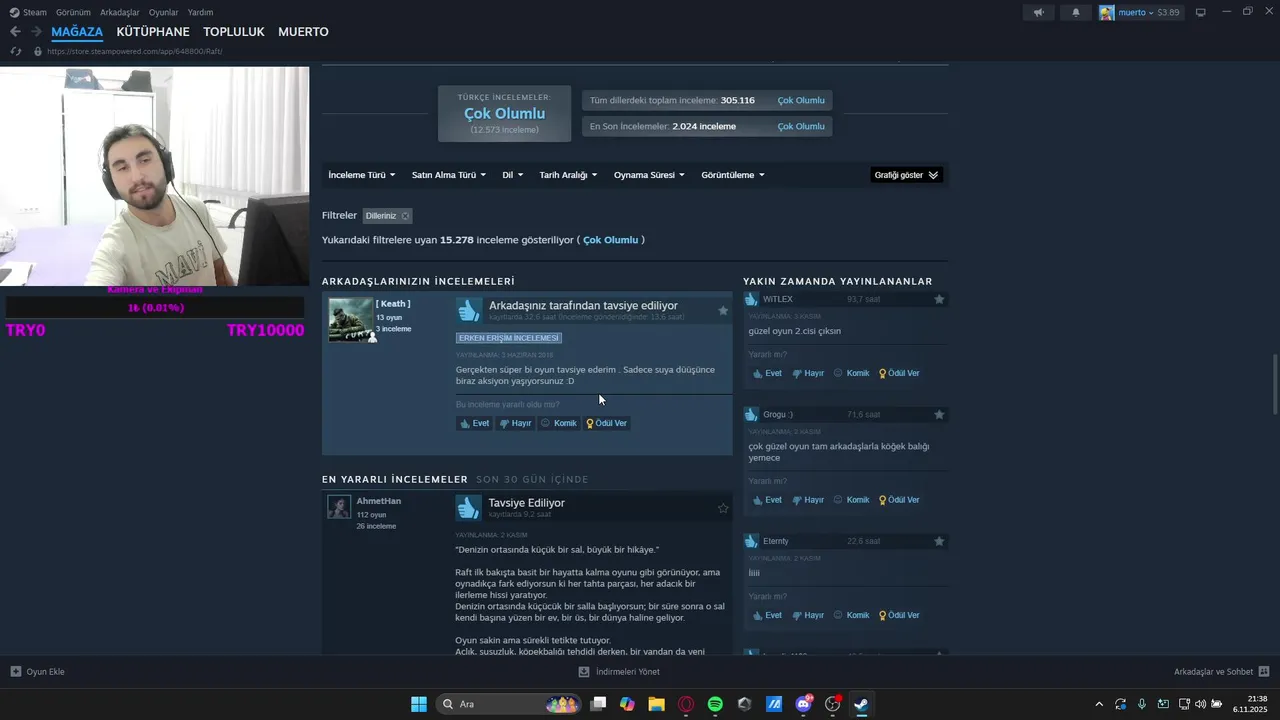Click the thumbs-up icon on AhmetHan's review
The height and width of the screenshot is (720, 1280).
pos(468,508)
